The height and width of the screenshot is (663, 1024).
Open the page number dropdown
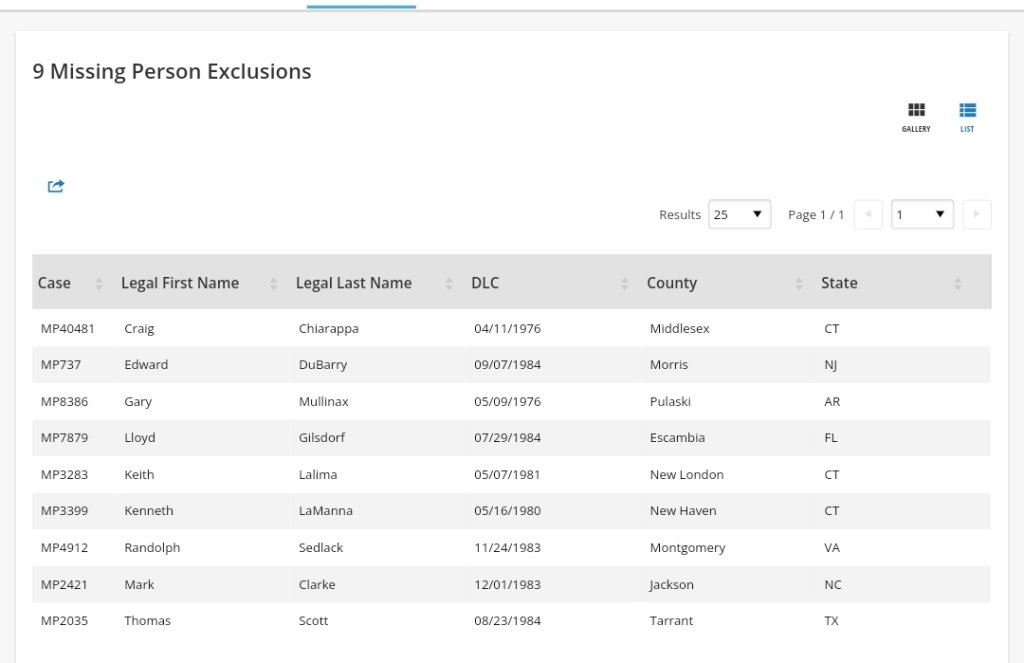[922, 215]
